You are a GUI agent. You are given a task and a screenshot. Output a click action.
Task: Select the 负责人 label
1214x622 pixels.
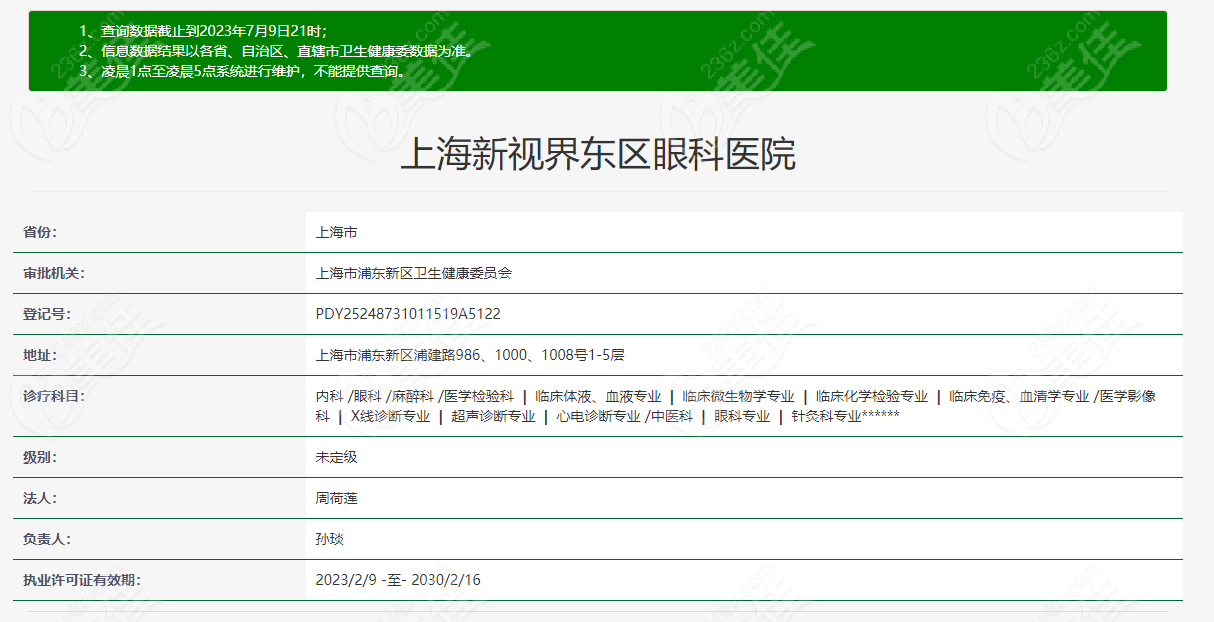click(x=47, y=539)
